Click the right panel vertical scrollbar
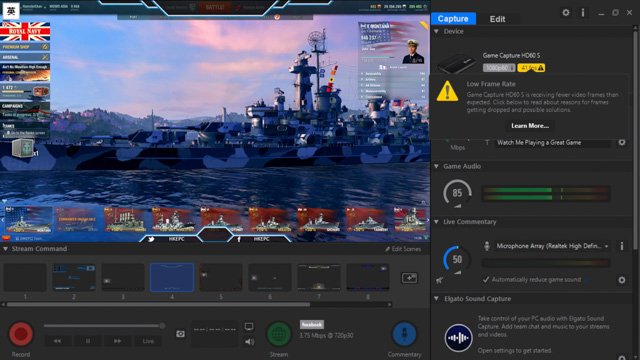The image size is (640, 360). (635, 140)
